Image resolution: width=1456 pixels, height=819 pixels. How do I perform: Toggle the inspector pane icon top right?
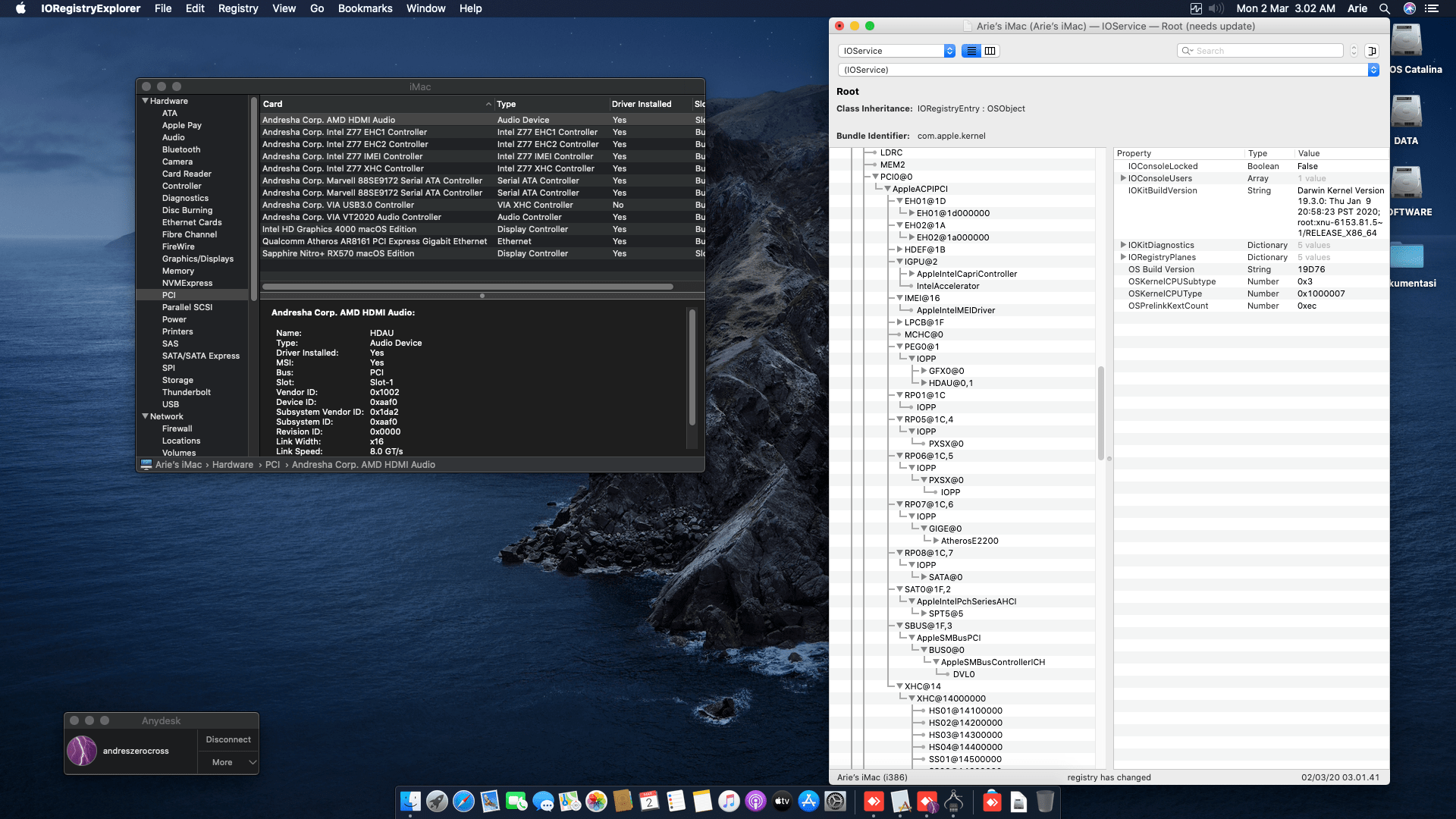click(x=1372, y=51)
